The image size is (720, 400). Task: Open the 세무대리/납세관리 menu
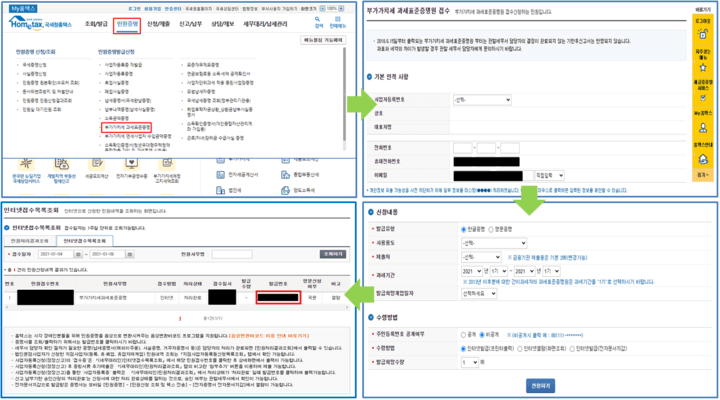[265, 24]
